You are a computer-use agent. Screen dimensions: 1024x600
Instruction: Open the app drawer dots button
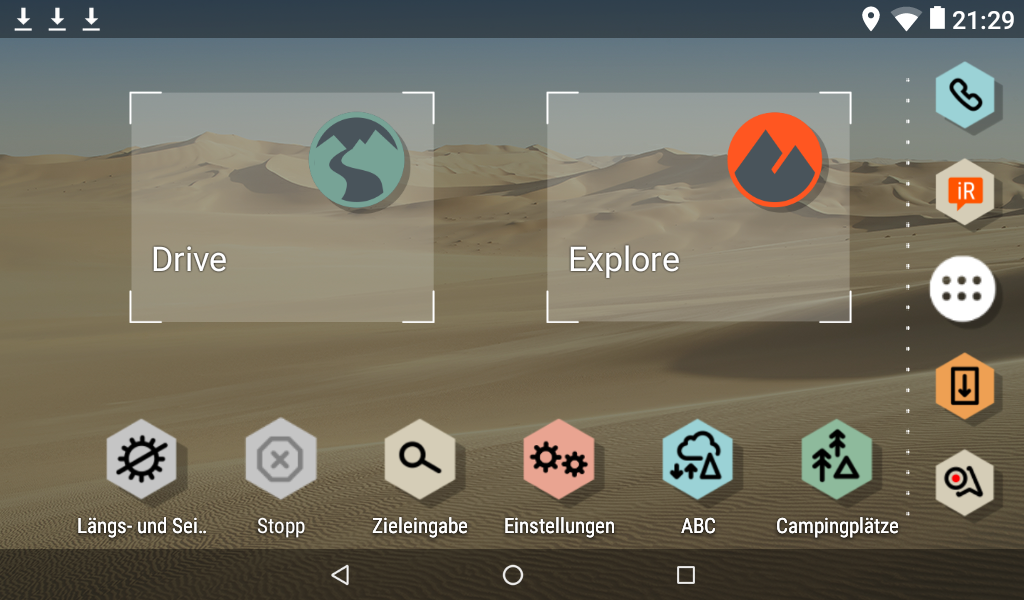point(962,289)
